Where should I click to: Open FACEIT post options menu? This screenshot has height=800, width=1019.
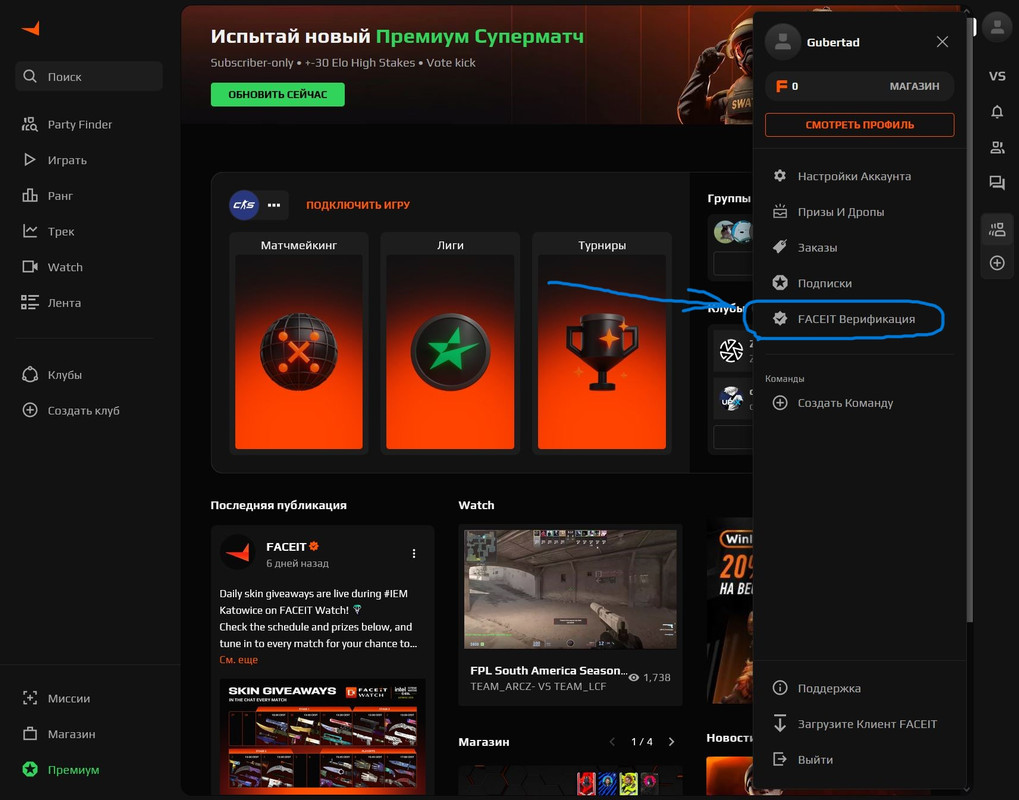coord(414,554)
